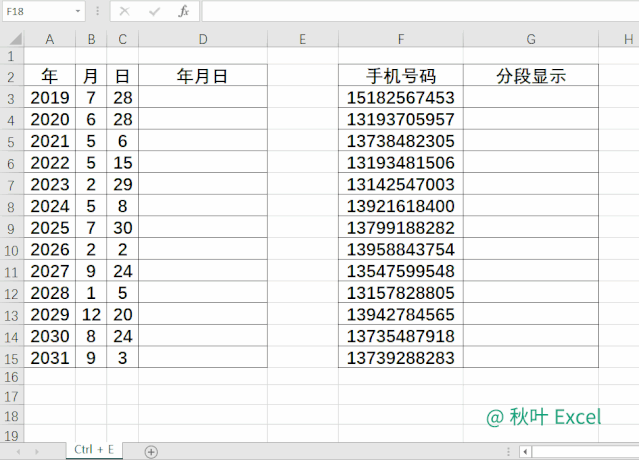Click cell containing 2031
Viewport: 639px width, 460px height.
50,358
